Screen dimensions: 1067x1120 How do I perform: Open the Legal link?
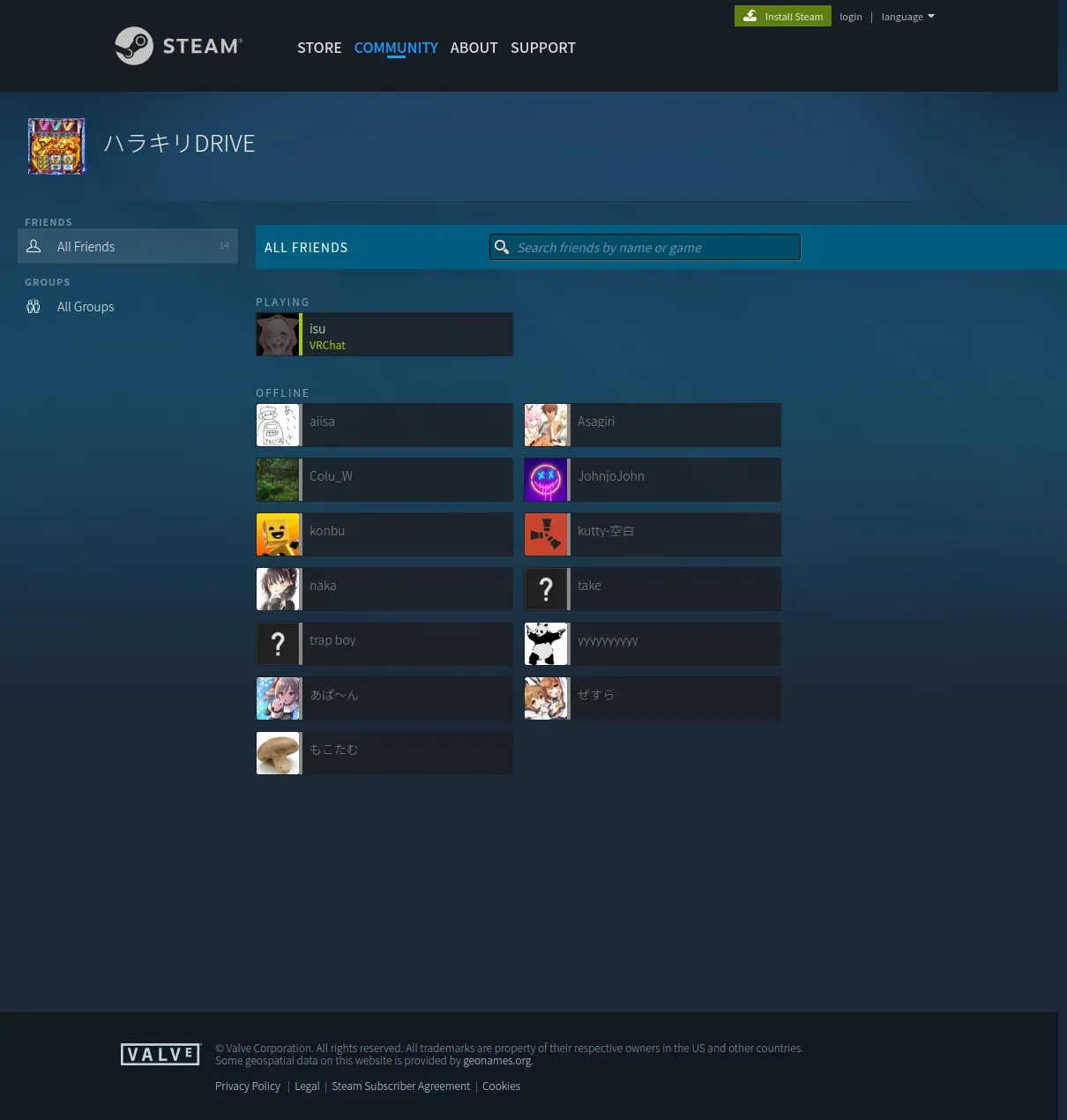307,1086
